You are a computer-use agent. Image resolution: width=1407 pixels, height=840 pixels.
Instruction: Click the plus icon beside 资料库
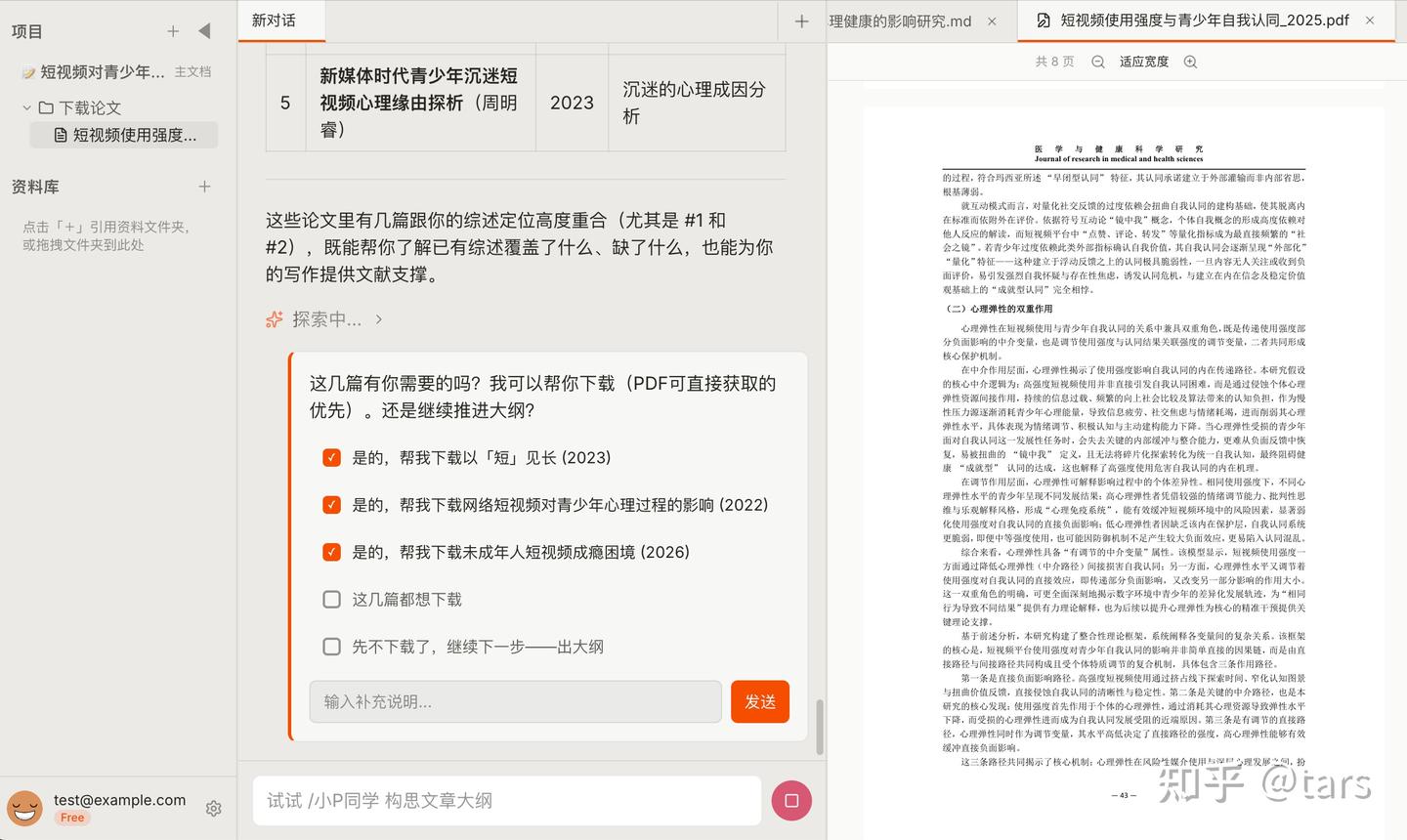(x=204, y=186)
